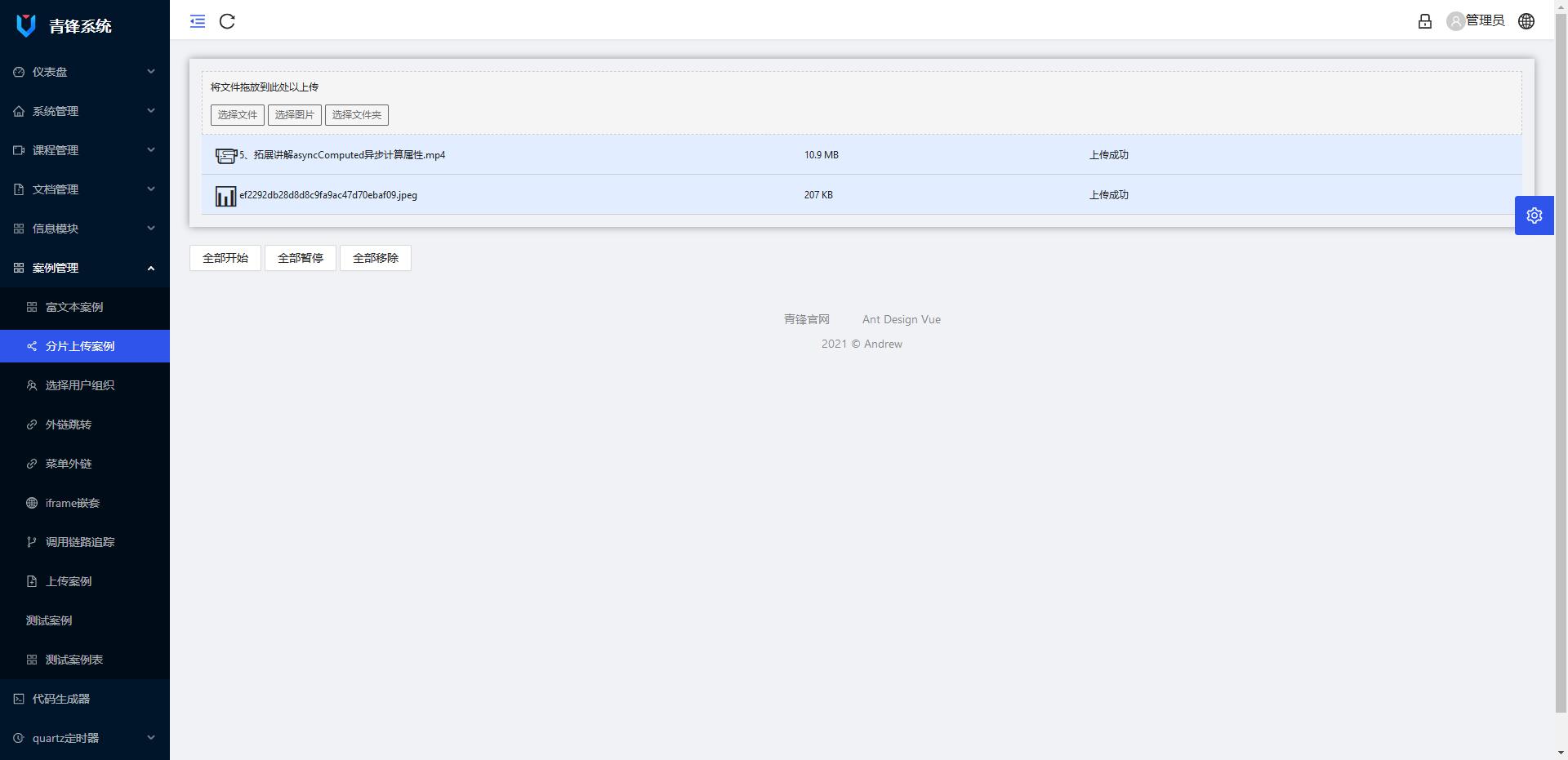This screenshot has width=1568, height=760.
Task: Click the 全部开始 button
Action: 225,258
